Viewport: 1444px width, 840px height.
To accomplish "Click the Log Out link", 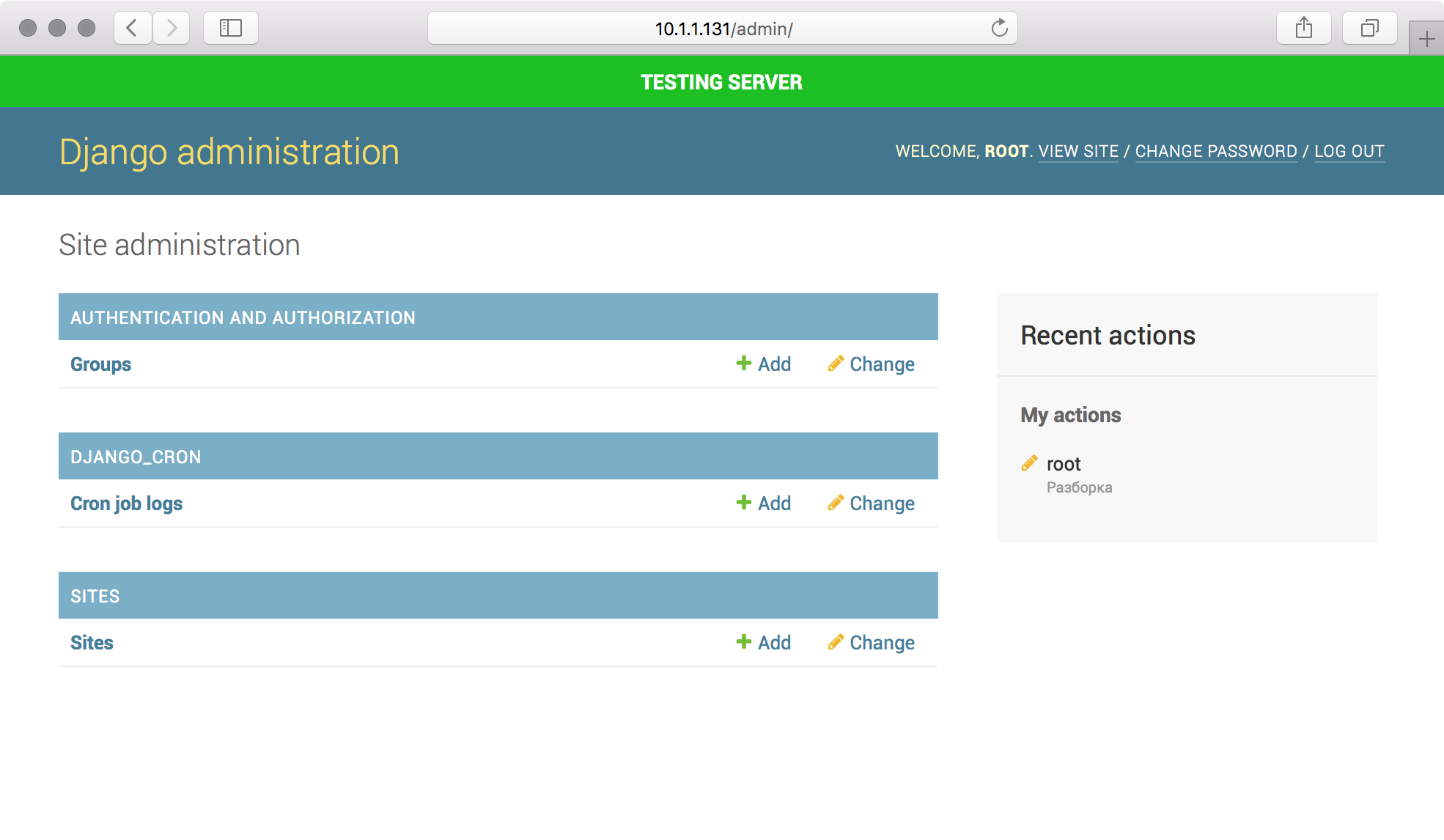I will [1349, 152].
